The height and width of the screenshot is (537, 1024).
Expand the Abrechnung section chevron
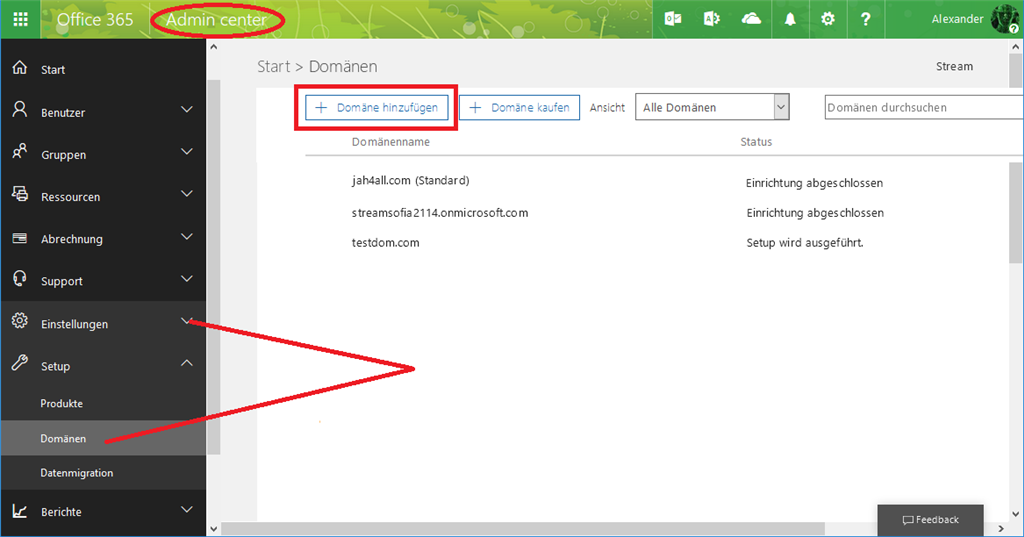(187, 236)
